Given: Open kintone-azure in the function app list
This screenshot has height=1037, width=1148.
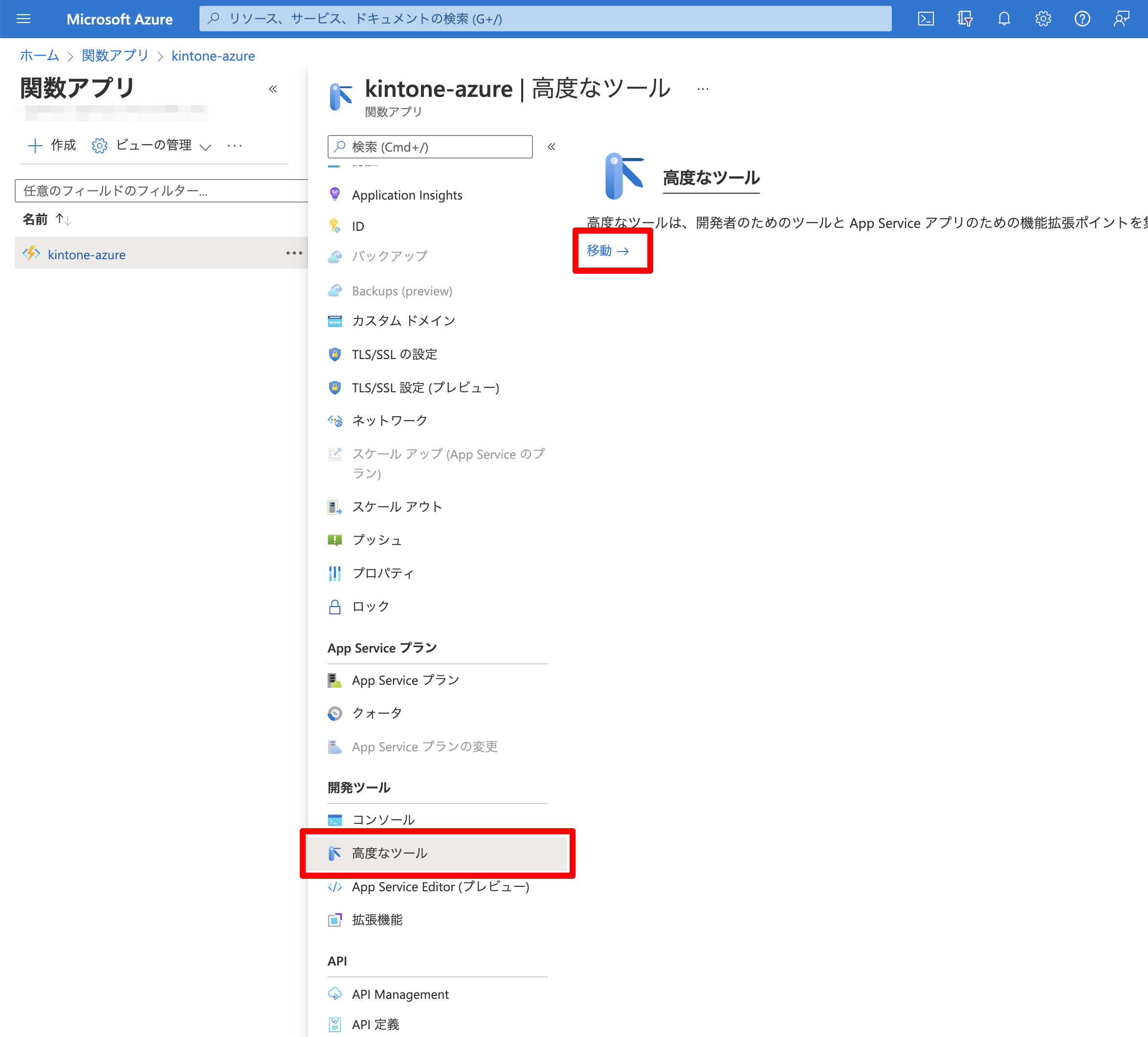Looking at the screenshot, I should [x=87, y=255].
